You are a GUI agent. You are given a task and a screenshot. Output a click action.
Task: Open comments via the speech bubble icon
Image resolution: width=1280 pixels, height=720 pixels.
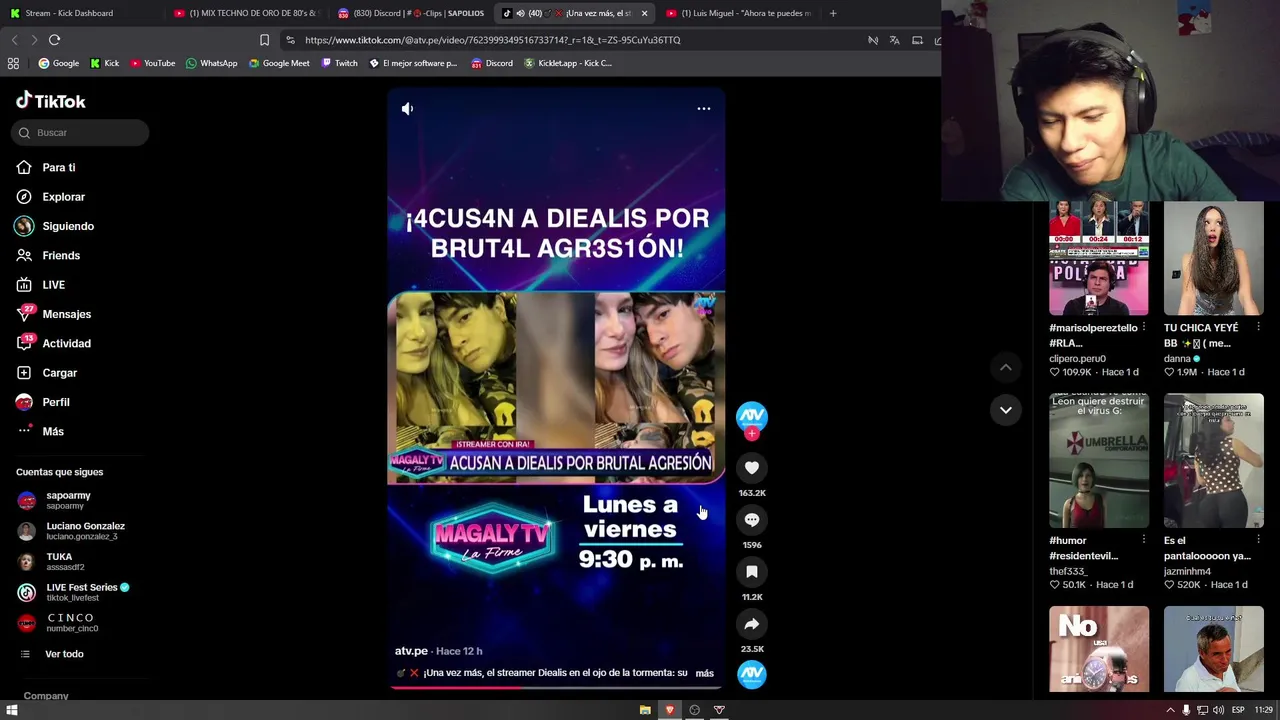tap(752, 519)
